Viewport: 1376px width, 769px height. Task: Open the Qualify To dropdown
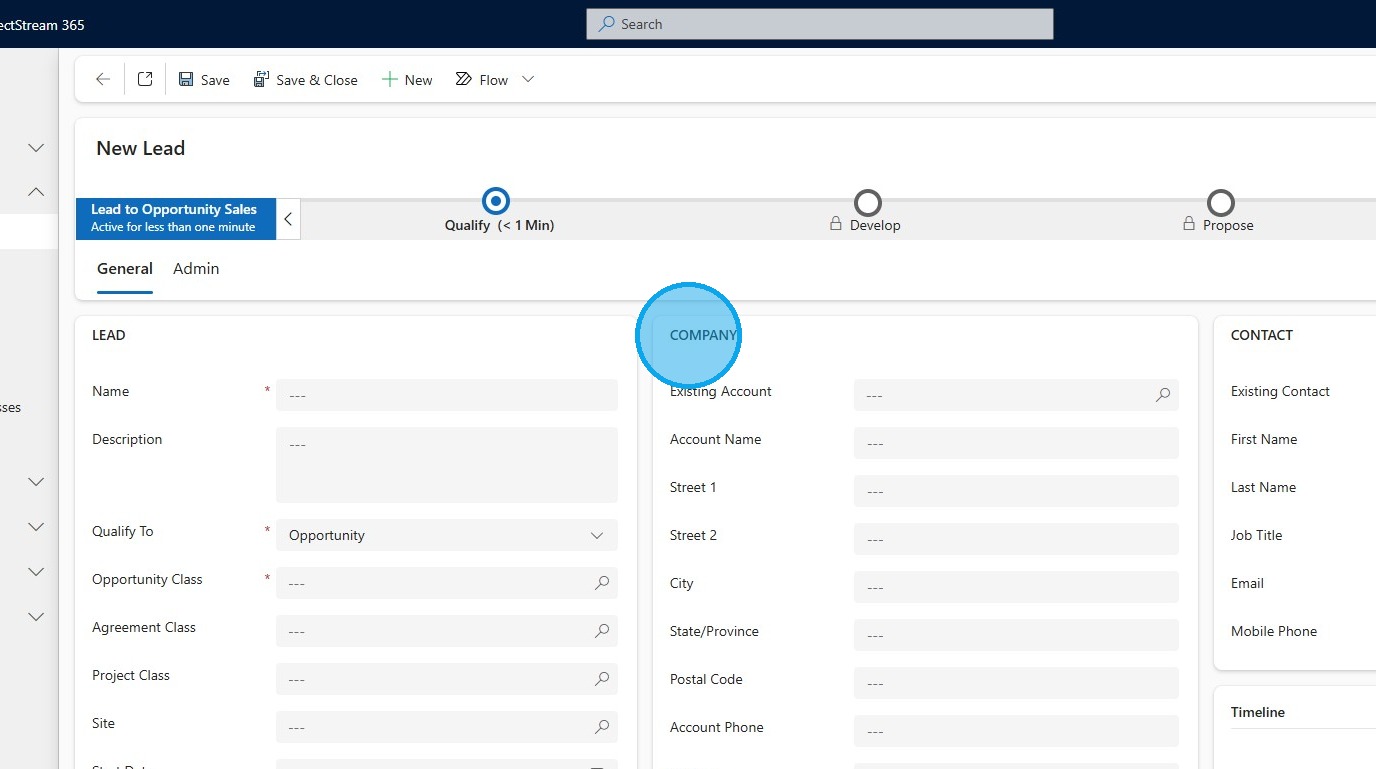[x=447, y=535]
